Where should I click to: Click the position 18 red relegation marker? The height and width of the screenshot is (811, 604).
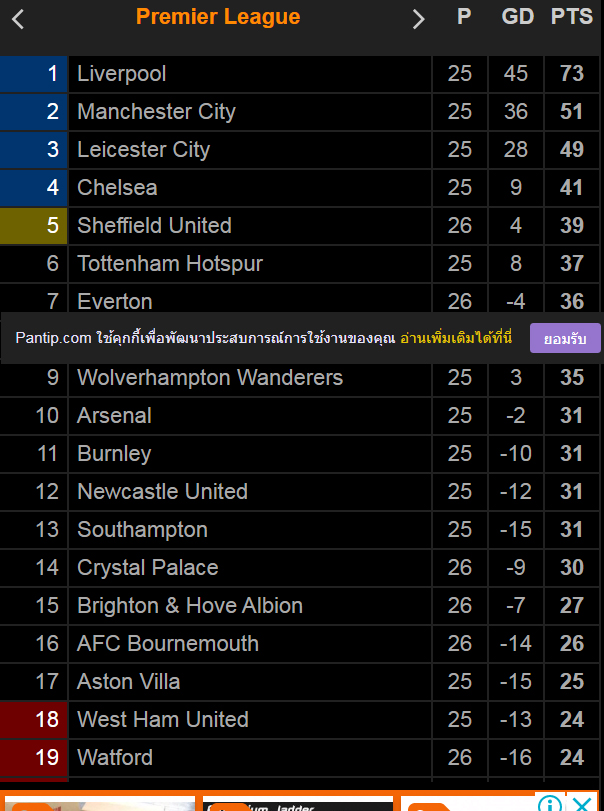point(34,720)
